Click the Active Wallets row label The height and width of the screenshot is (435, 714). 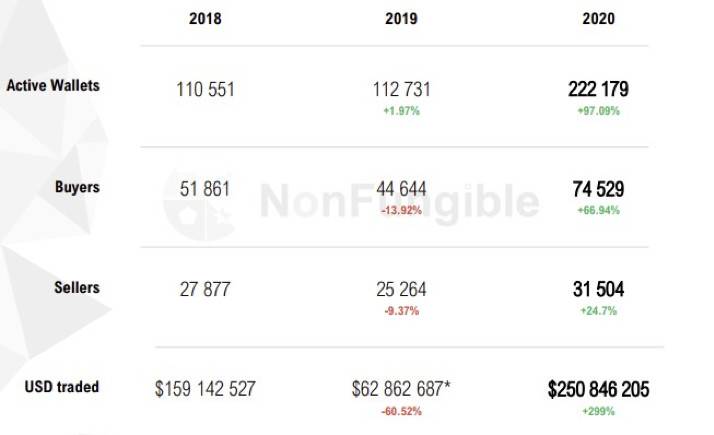[x=53, y=86]
